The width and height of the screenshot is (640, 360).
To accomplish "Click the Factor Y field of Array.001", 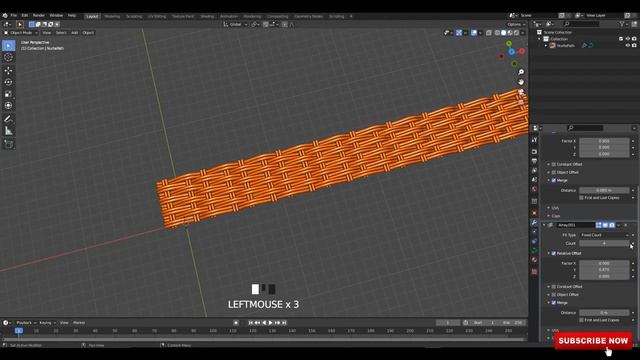I will [604, 270].
